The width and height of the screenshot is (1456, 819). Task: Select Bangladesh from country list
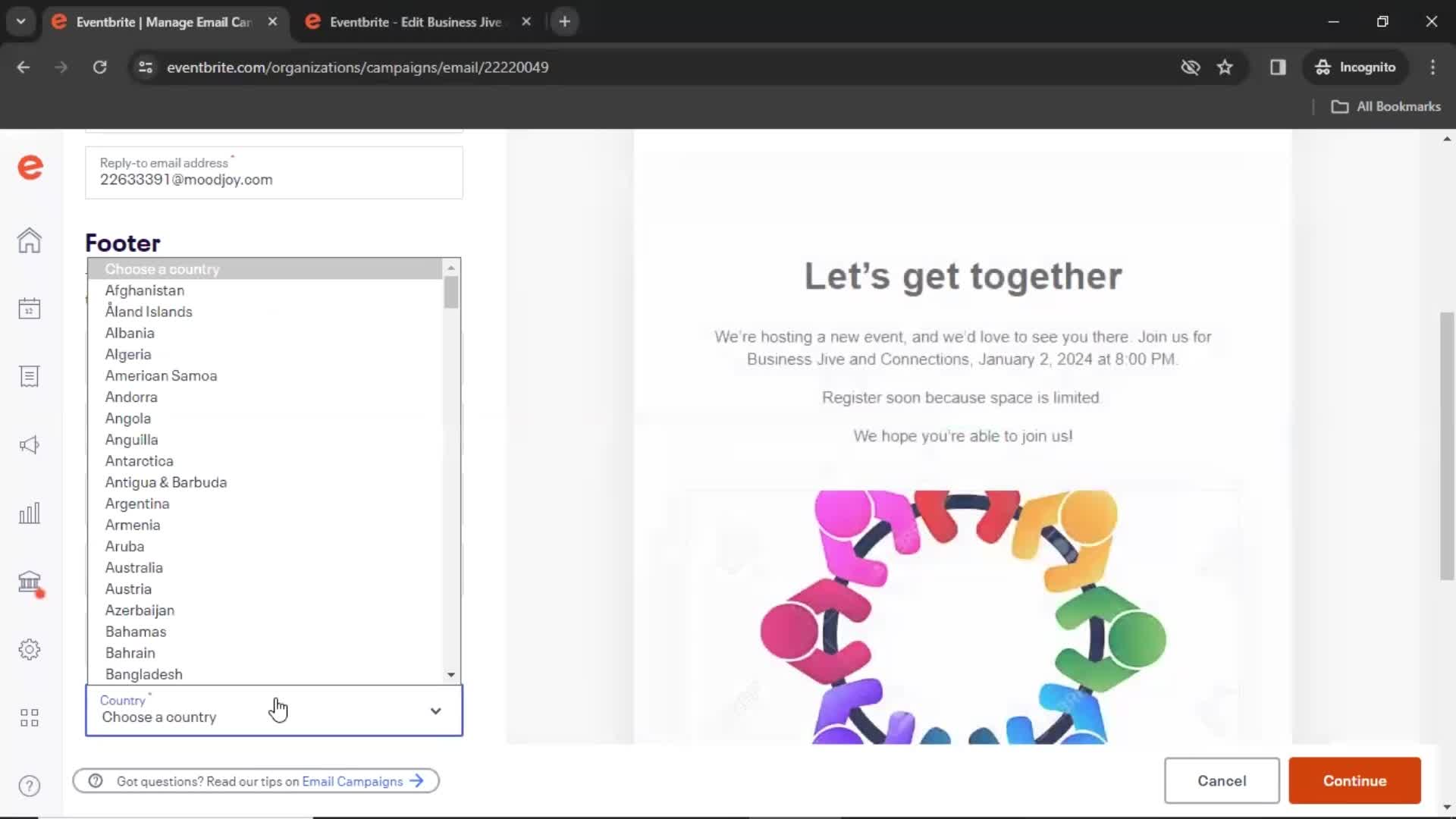(x=265, y=674)
